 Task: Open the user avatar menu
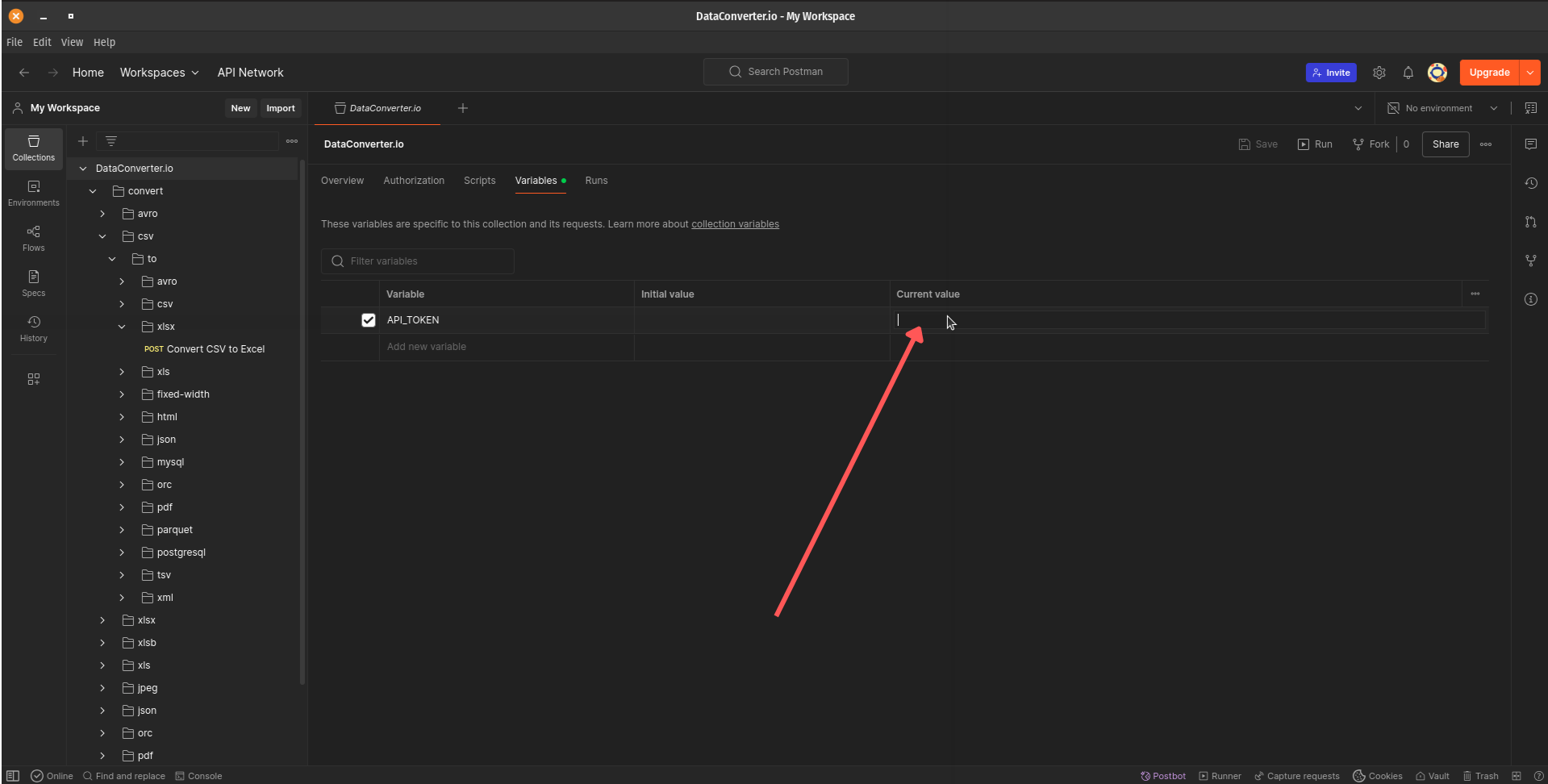point(1437,73)
